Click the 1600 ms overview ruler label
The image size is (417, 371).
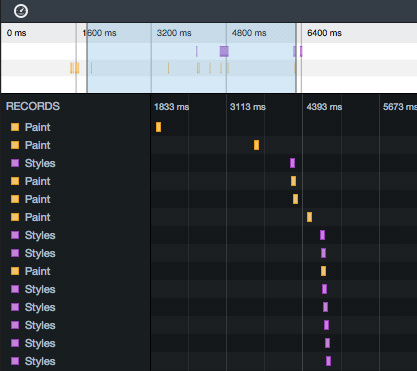tap(99, 33)
